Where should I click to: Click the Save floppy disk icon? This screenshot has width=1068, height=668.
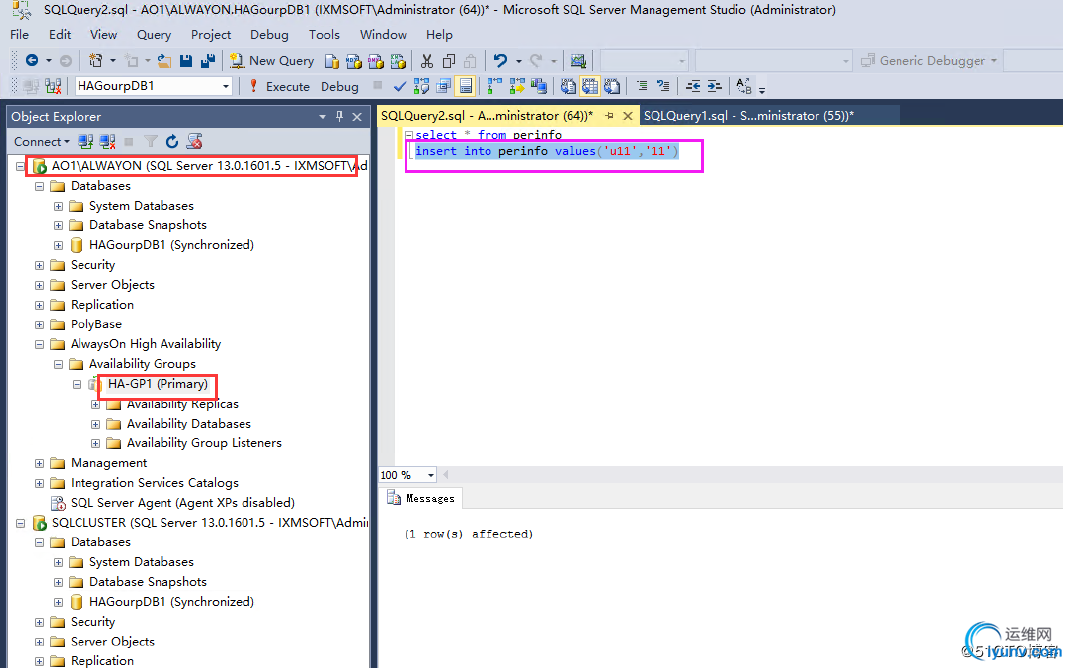tap(185, 61)
